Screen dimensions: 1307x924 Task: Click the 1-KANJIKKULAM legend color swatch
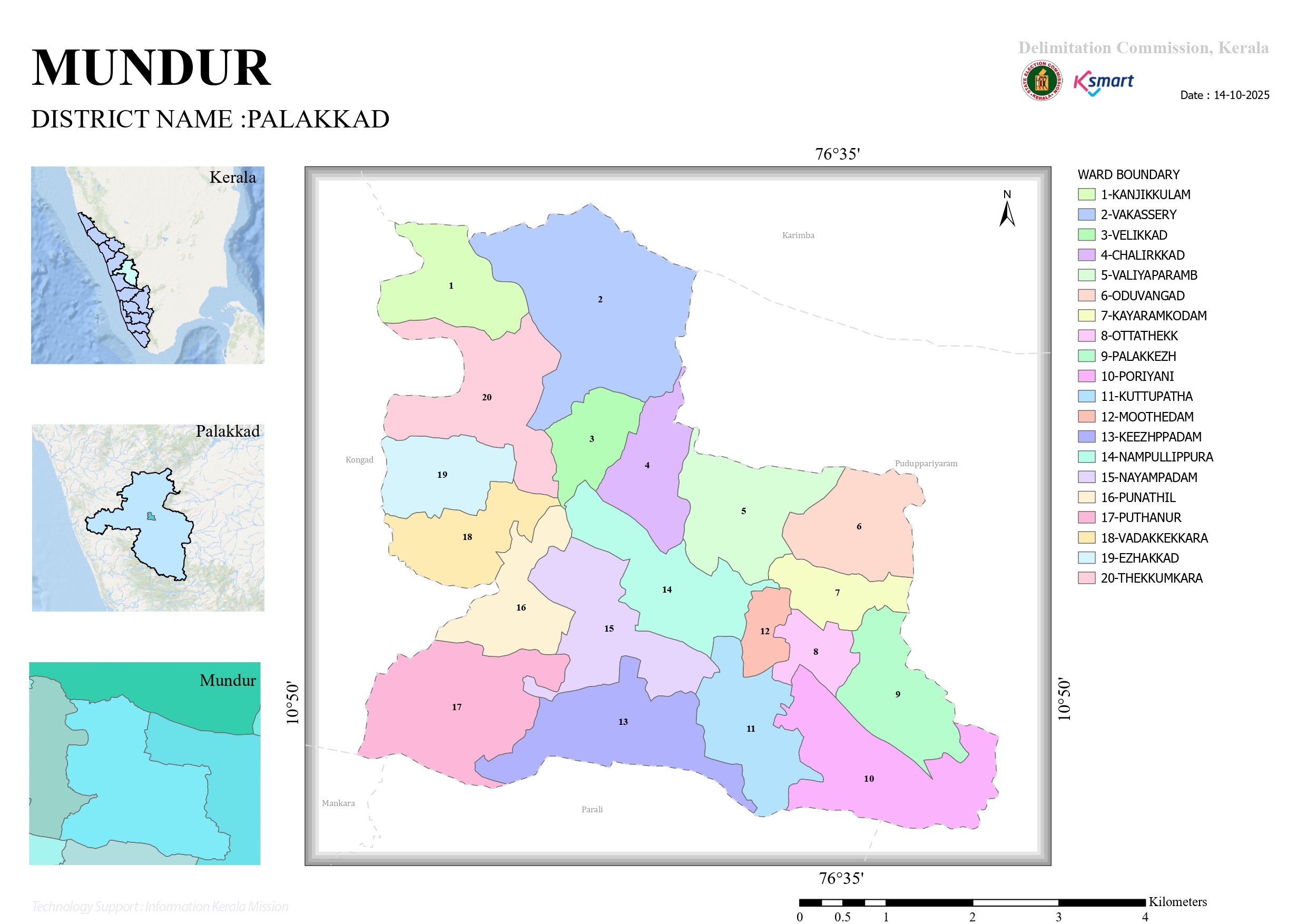[x=1086, y=194]
